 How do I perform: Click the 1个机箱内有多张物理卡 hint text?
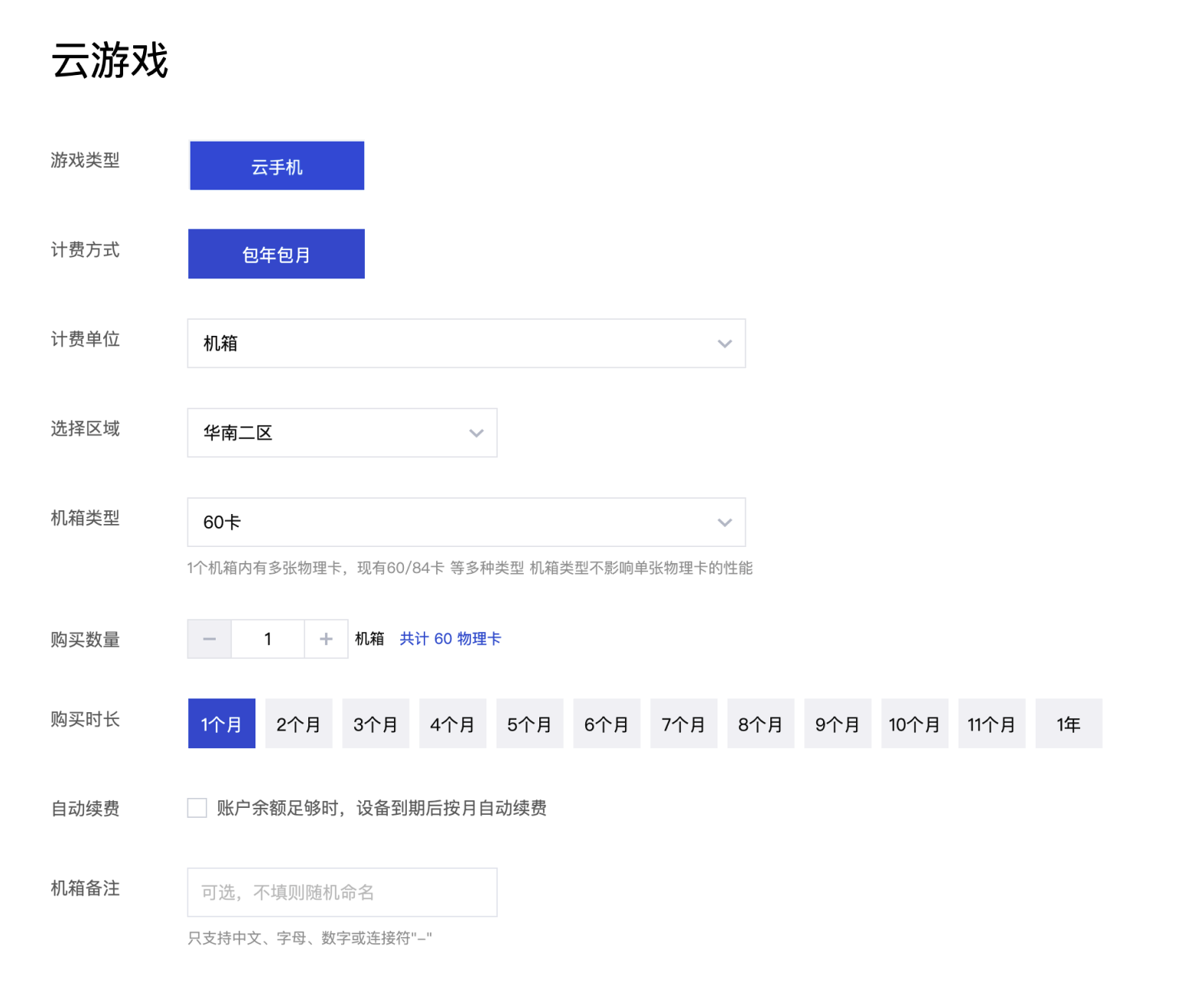pos(470,568)
